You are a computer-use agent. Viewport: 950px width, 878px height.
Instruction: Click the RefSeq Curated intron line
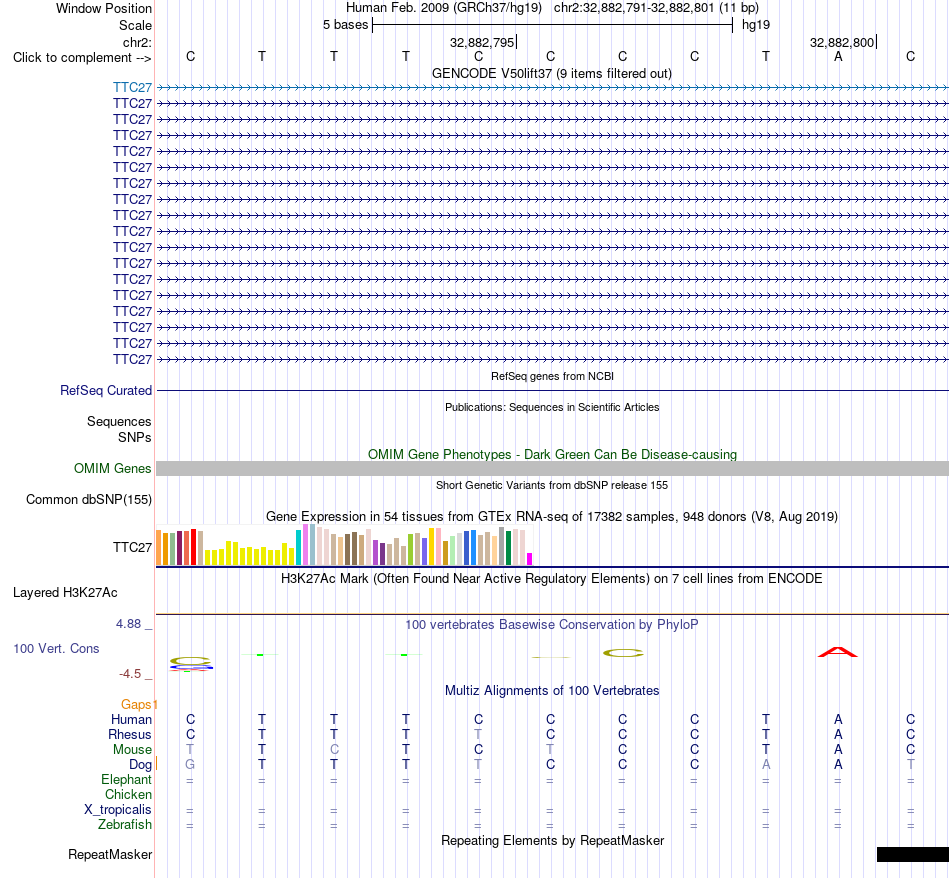coord(552,390)
